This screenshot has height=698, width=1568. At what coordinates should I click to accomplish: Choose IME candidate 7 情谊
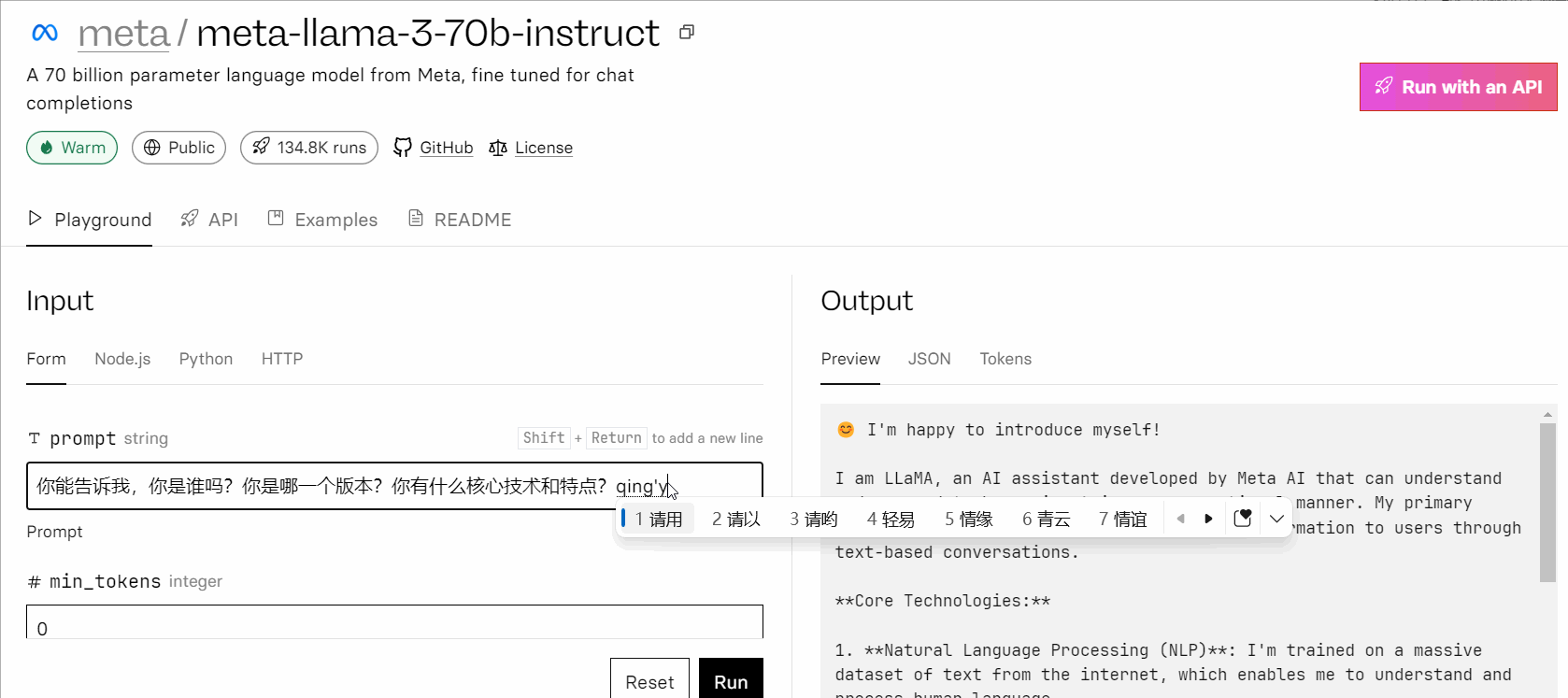(1123, 519)
